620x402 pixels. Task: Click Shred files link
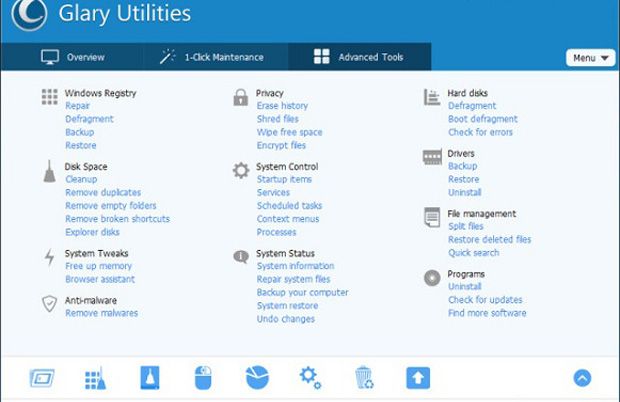[278, 119]
